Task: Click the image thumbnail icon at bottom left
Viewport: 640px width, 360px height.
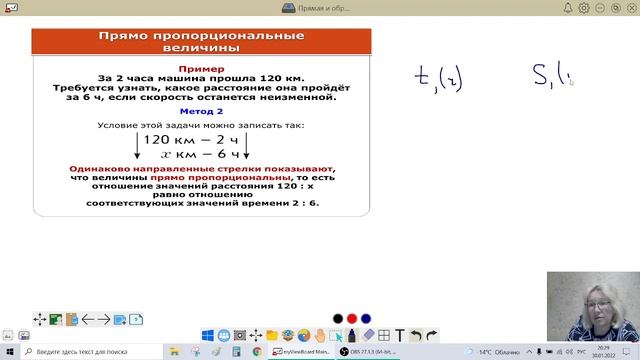Action: (24, 336)
